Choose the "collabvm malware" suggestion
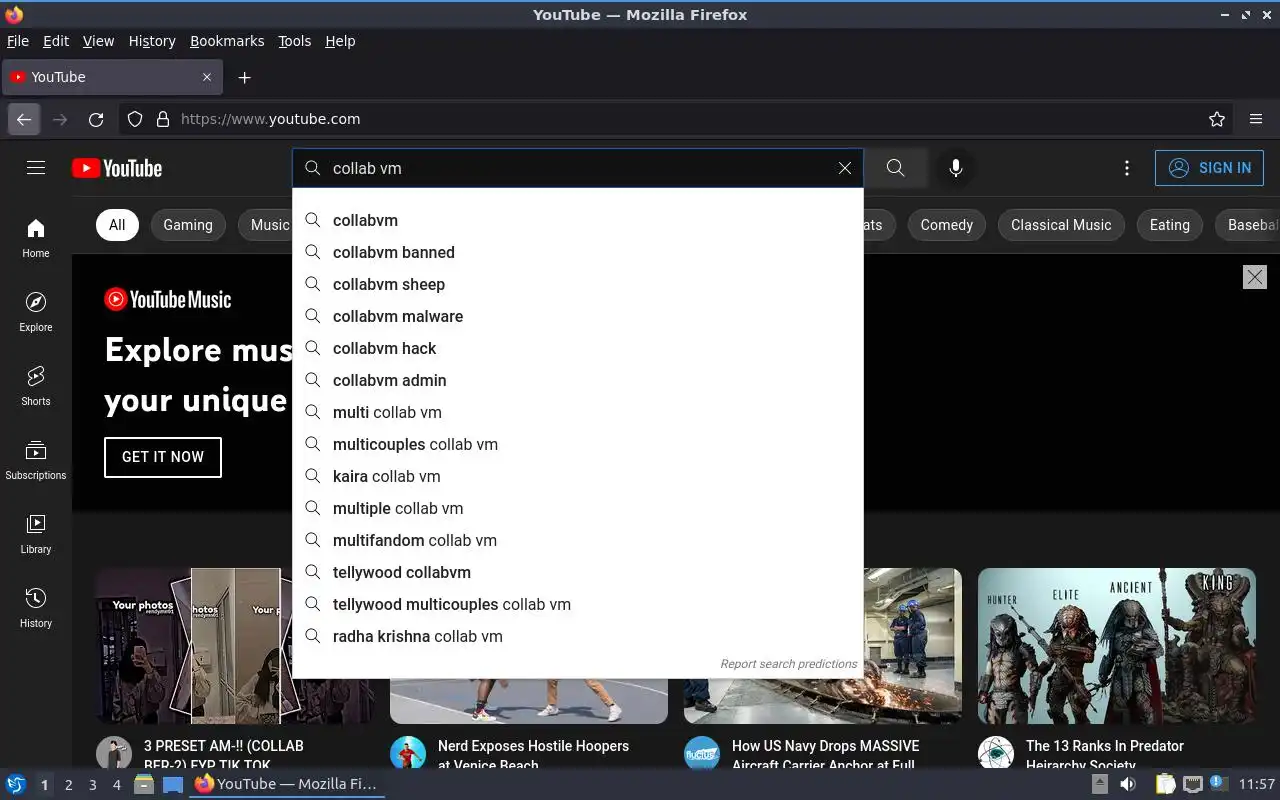Screen dimensions: 1280x800 click(x=578, y=316)
